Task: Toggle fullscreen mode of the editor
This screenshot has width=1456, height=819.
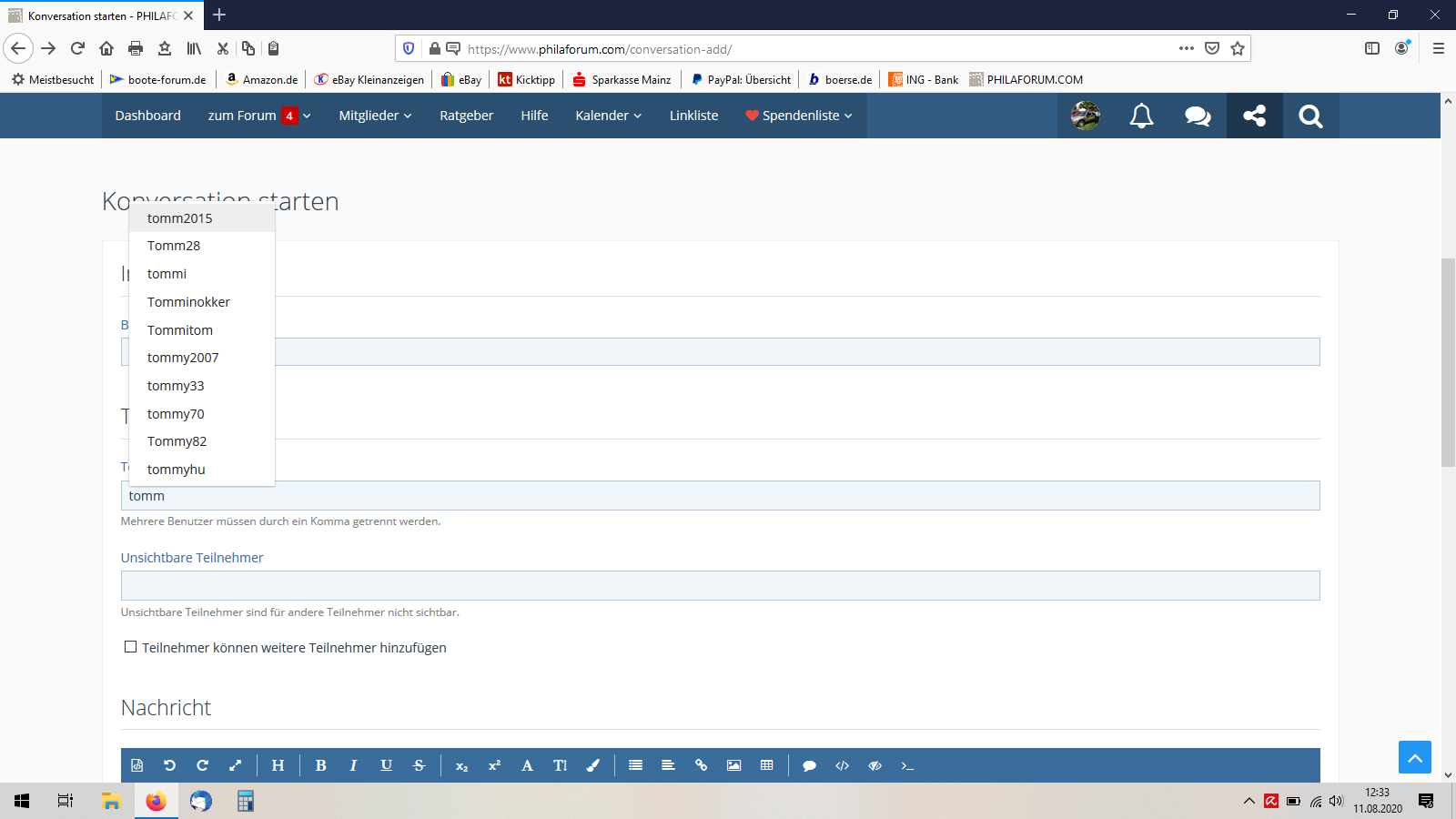Action: point(235,765)
